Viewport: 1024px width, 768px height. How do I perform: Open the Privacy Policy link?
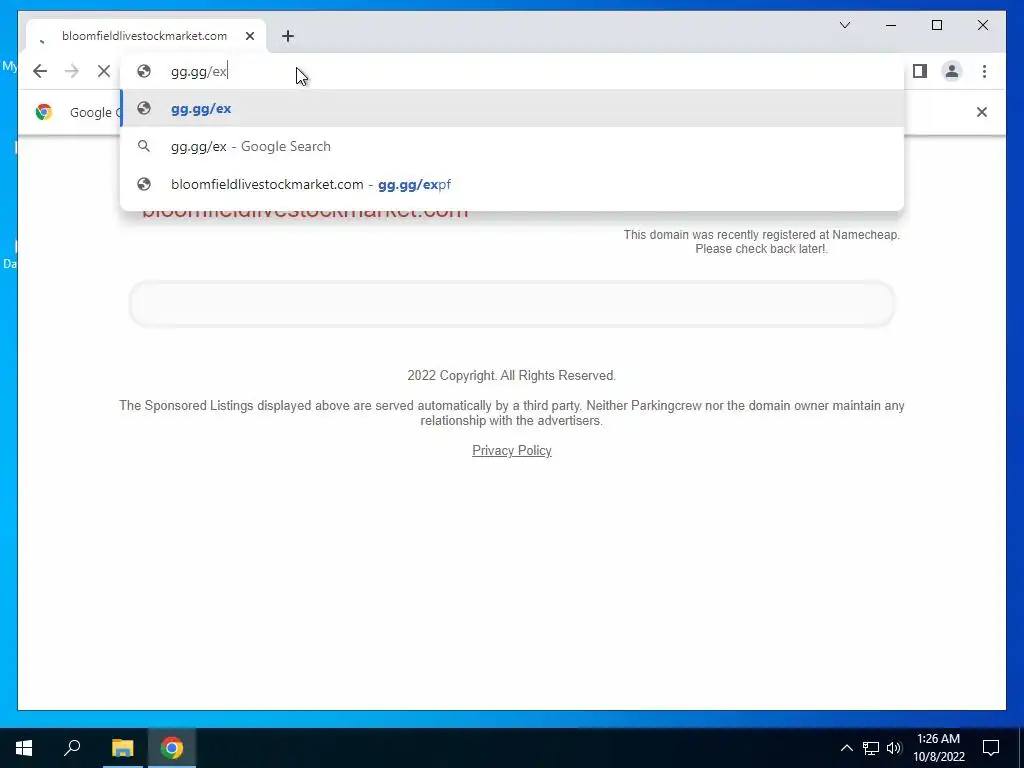point(512,451)
